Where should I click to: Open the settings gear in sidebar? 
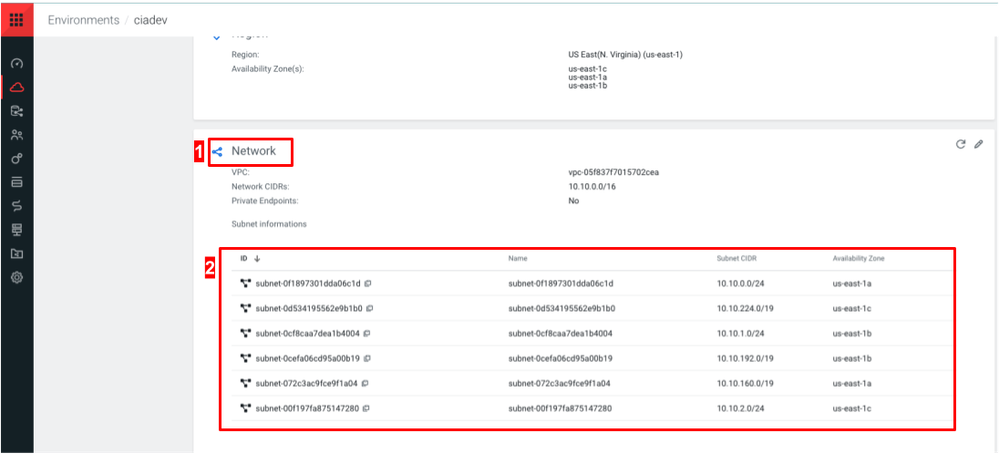[x=17, y=278]
